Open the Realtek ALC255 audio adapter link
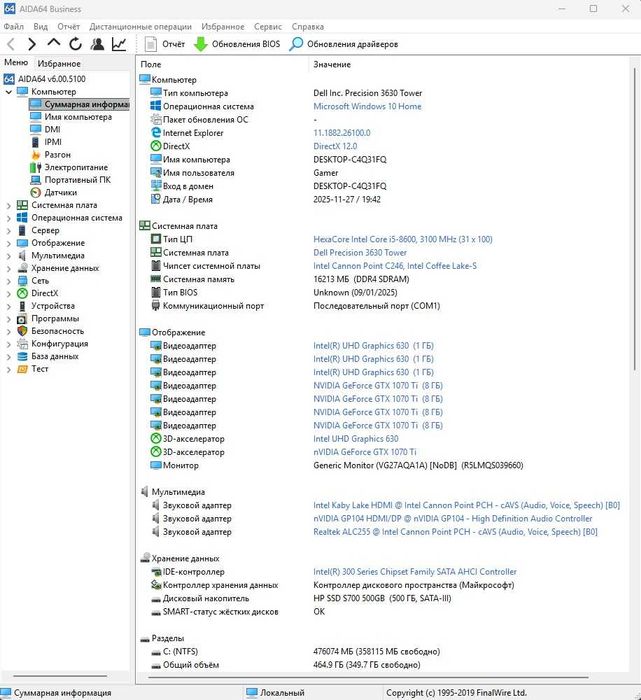This screenshot has height=700, width=641. (x=455, y=532)
